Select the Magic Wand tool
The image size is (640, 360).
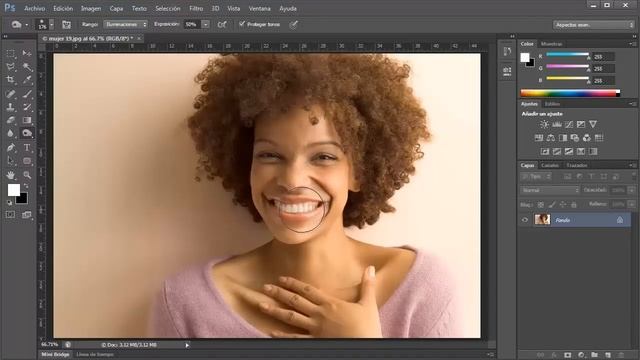[27, 67]
